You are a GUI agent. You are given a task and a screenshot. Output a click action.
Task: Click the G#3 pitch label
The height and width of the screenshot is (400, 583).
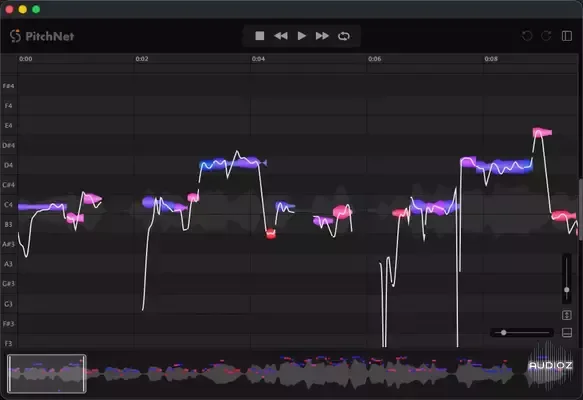[8, 284]
